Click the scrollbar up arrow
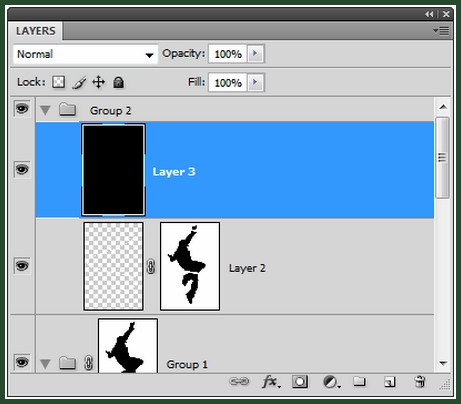Image resolution: width=461 pixels, height=404 pixels. click(x=443, y=107)
